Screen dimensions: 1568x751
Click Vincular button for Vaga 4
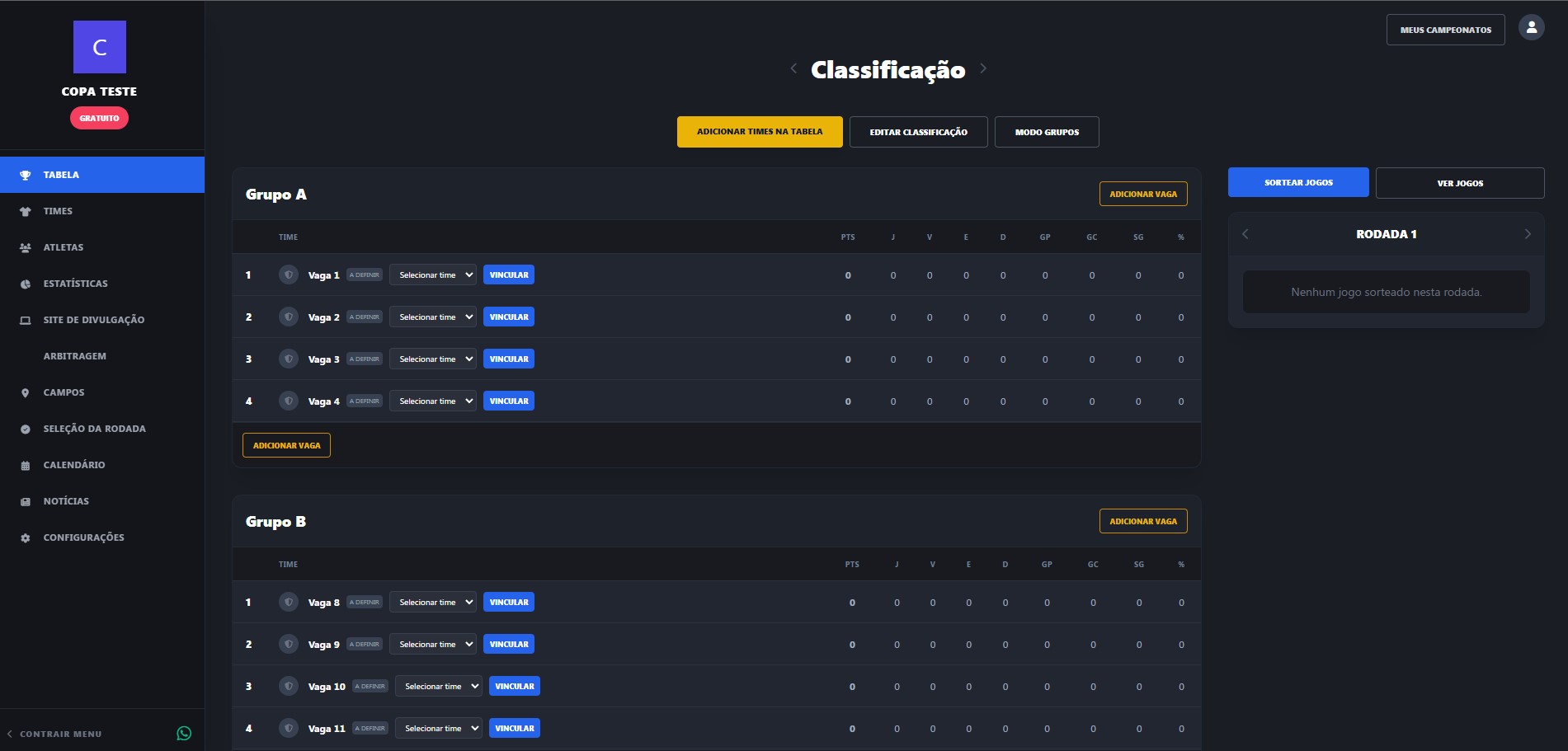click(x=509, y=401)
